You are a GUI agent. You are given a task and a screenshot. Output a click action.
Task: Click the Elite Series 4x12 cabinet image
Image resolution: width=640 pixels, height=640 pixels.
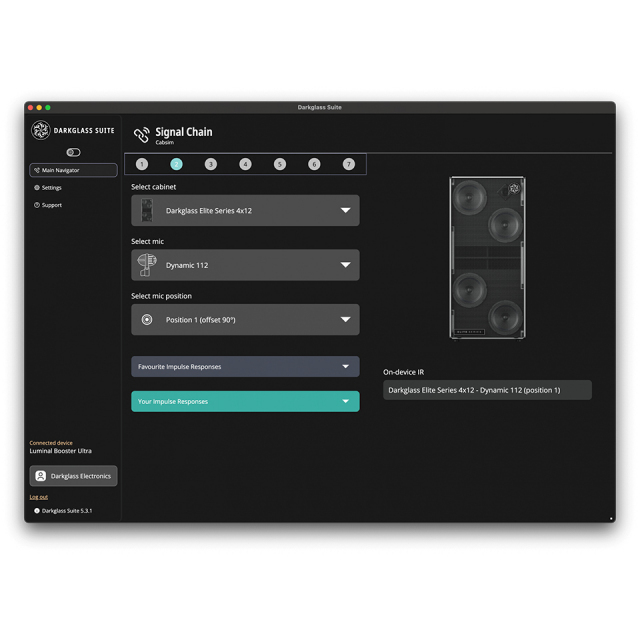tap(487, 258)
